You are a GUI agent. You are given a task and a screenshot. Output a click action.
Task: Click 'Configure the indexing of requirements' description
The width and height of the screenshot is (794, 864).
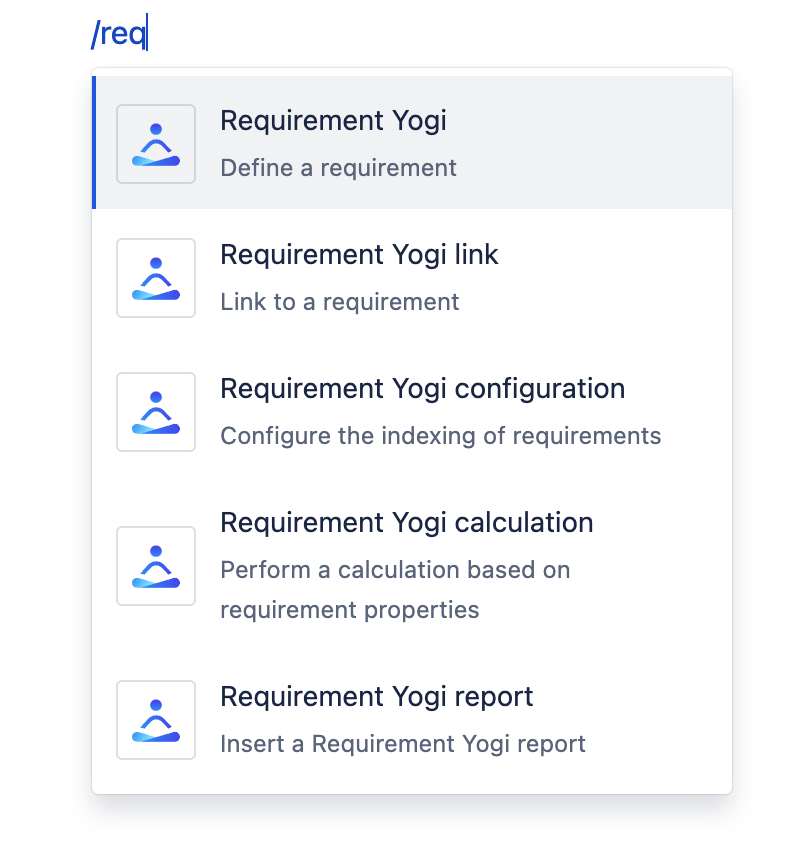coord(440,436)
